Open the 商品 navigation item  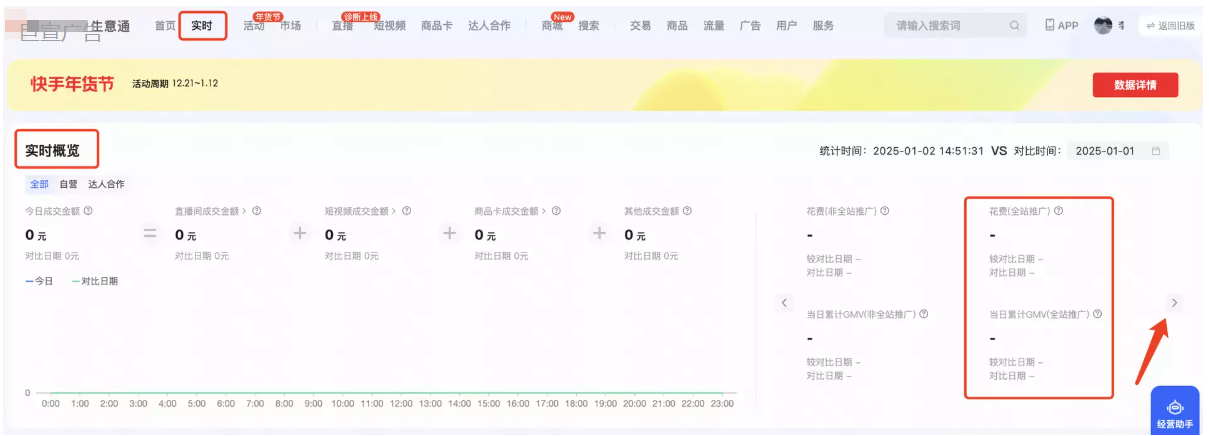pyautogui.click(x=677, y=26)
